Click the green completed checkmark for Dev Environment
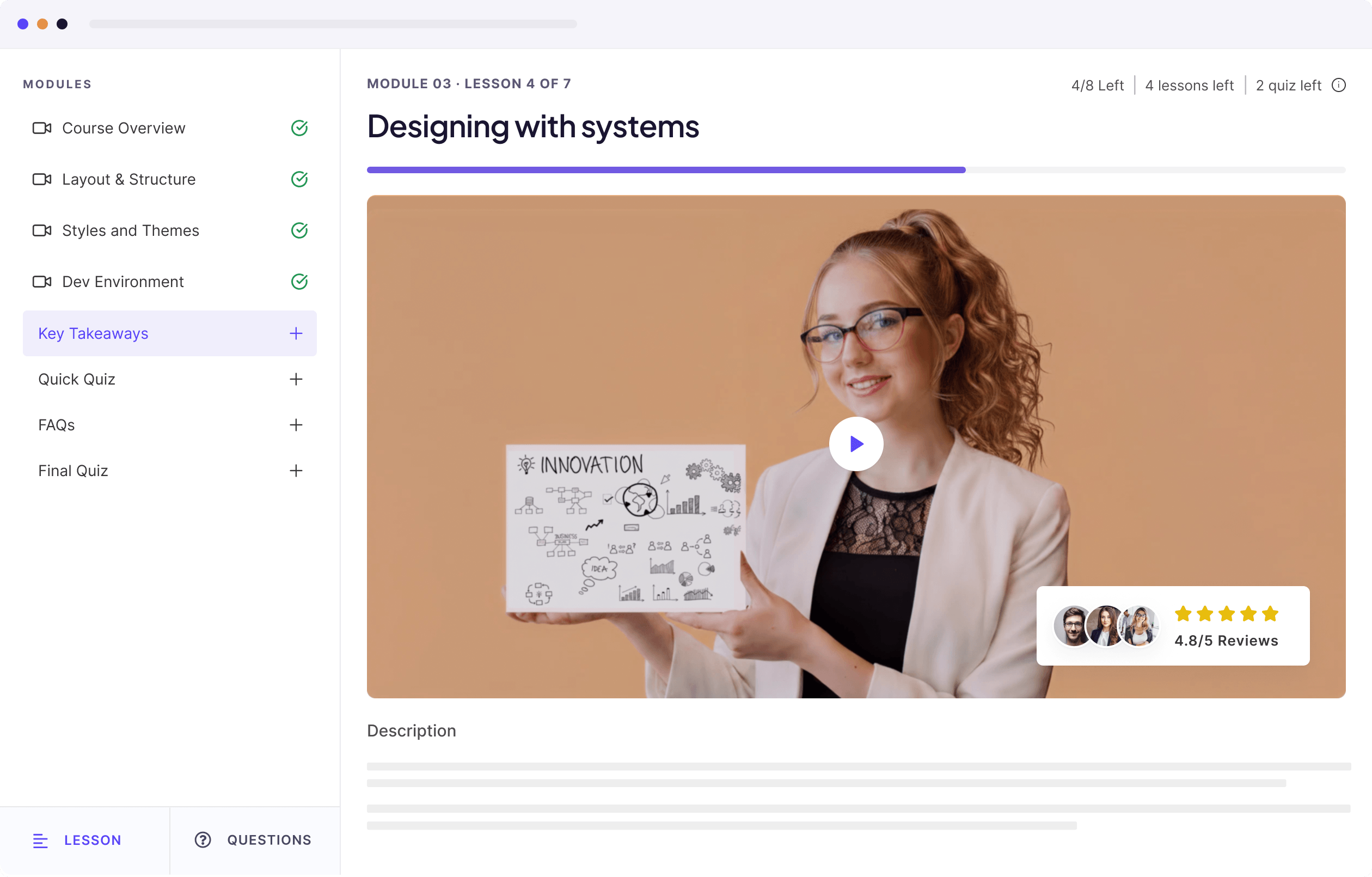 pos(299,282)
